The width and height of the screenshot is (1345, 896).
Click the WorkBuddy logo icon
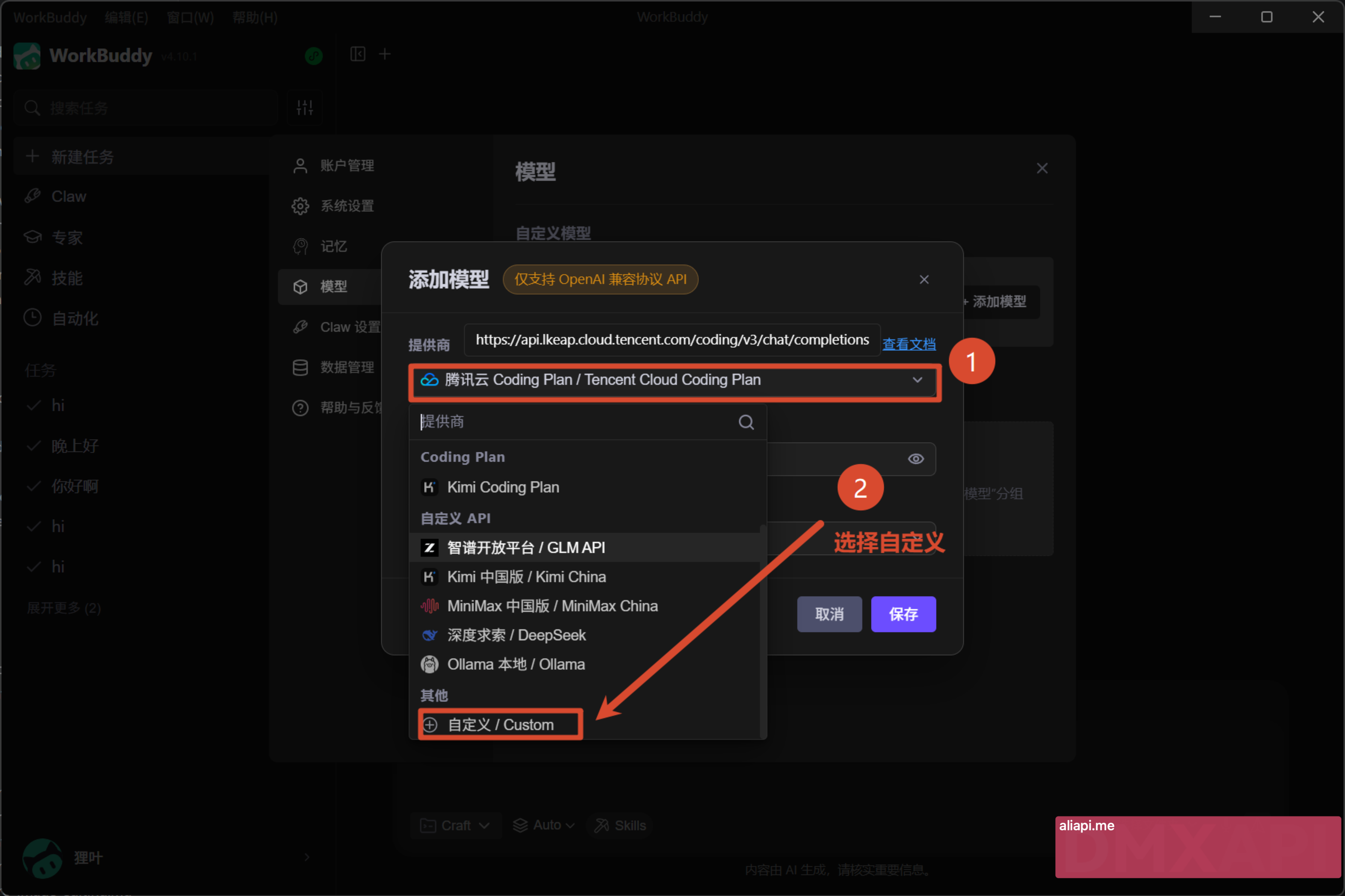[x=27, y=56]
